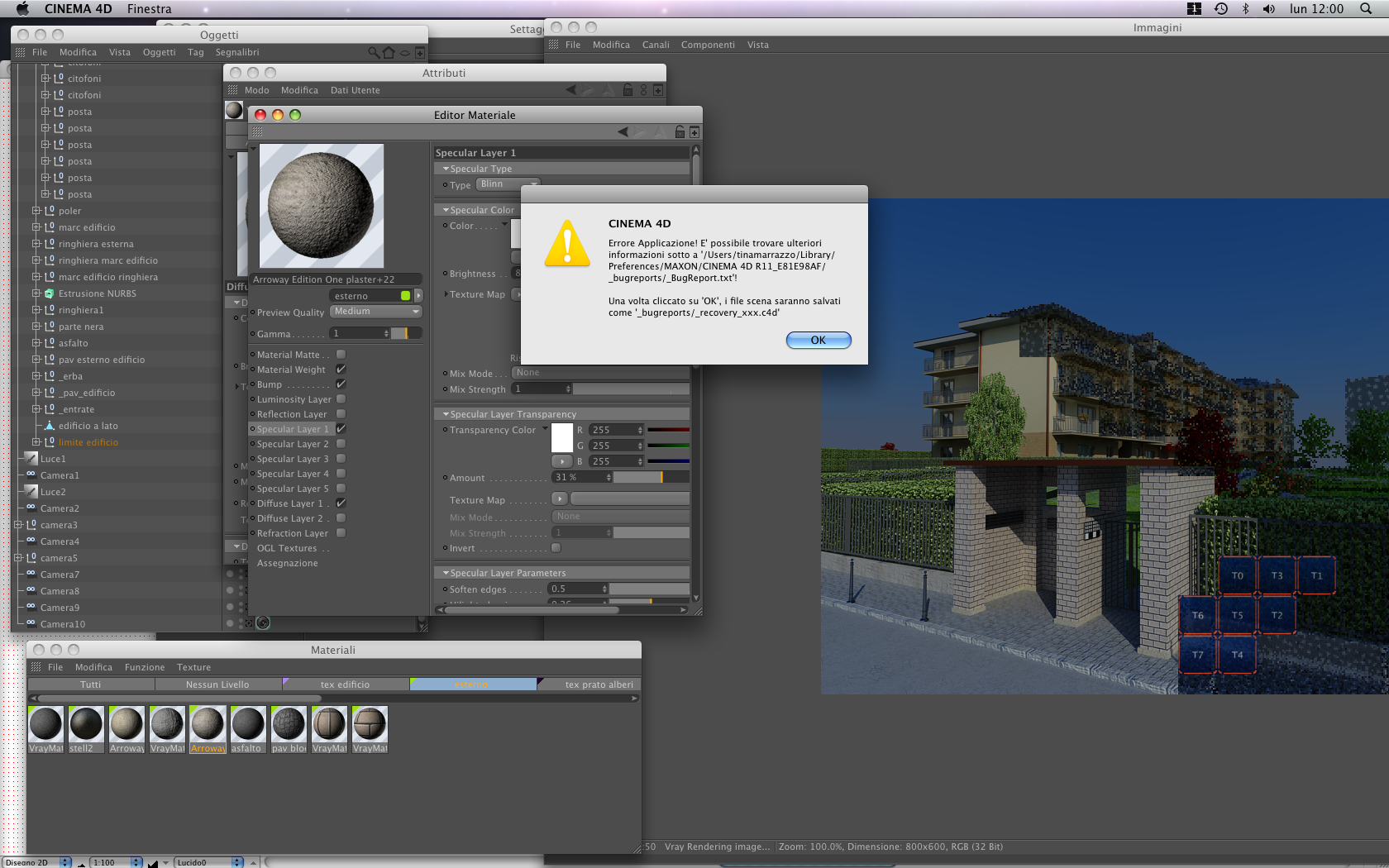This screenshot has height=868, width=1389.
Task: Disable the Bump layer checkbox
Action: tap(341, 384)
